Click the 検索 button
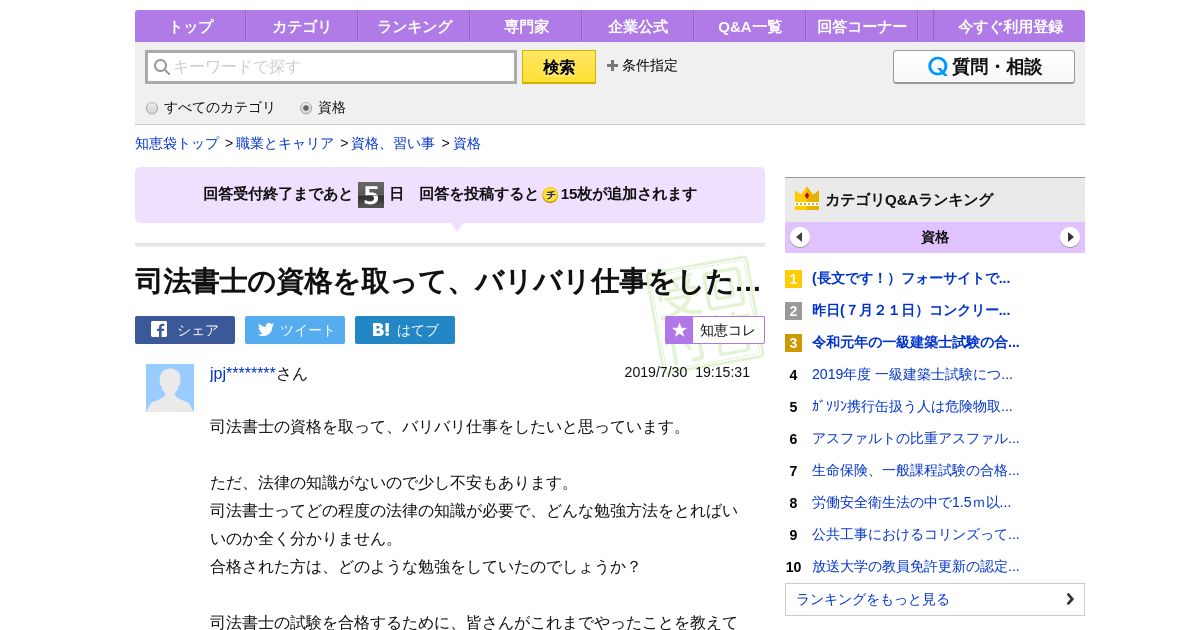Screen dimensions: 1200x630 559,67
